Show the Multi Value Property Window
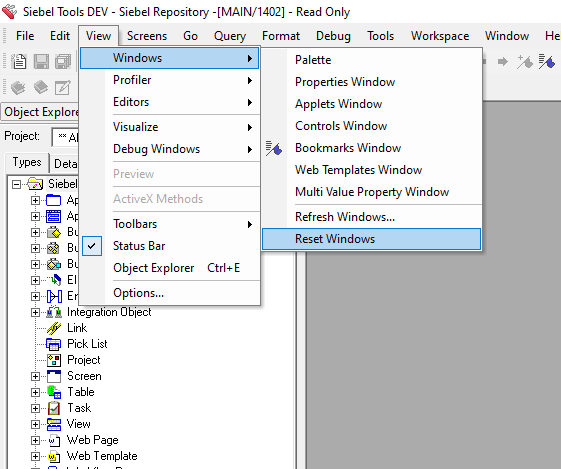This screenshot has width=561, height=469. (x=371, y=192)
